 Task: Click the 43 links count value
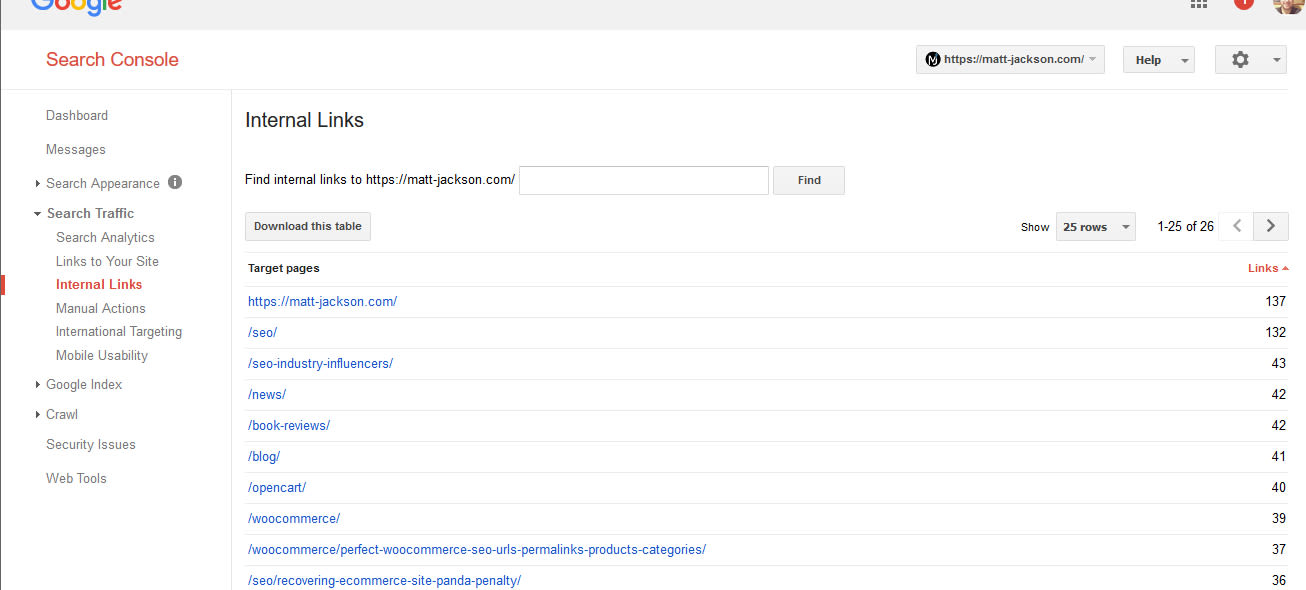(1279, 363)
